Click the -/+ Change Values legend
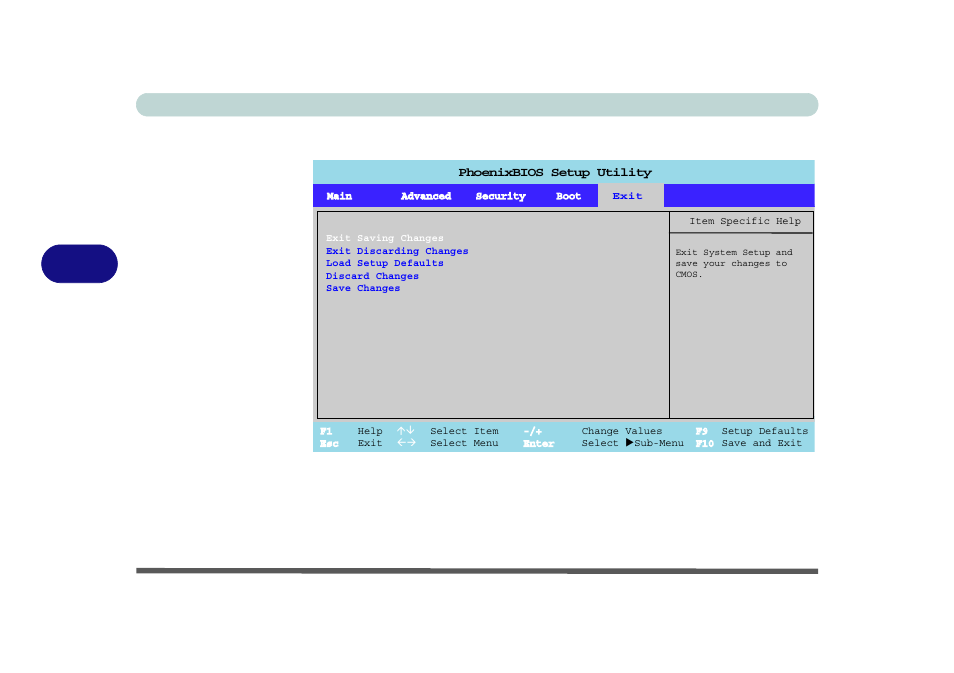 tap(592, 431)
